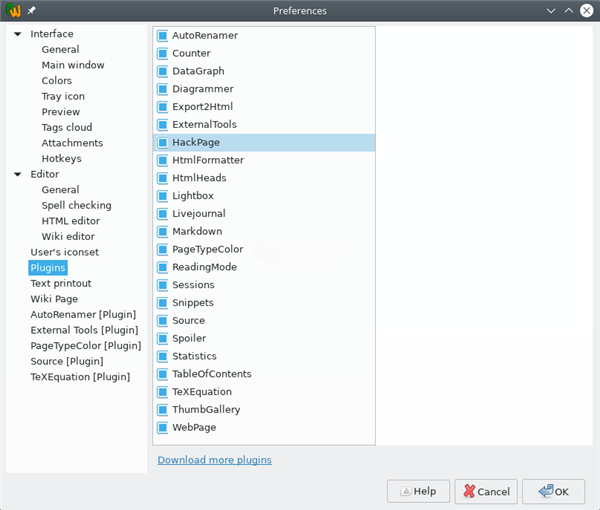600x510 pixels.
Task: Toggle the Markdown plugin checkbox
Action: (x=163, y=232)
